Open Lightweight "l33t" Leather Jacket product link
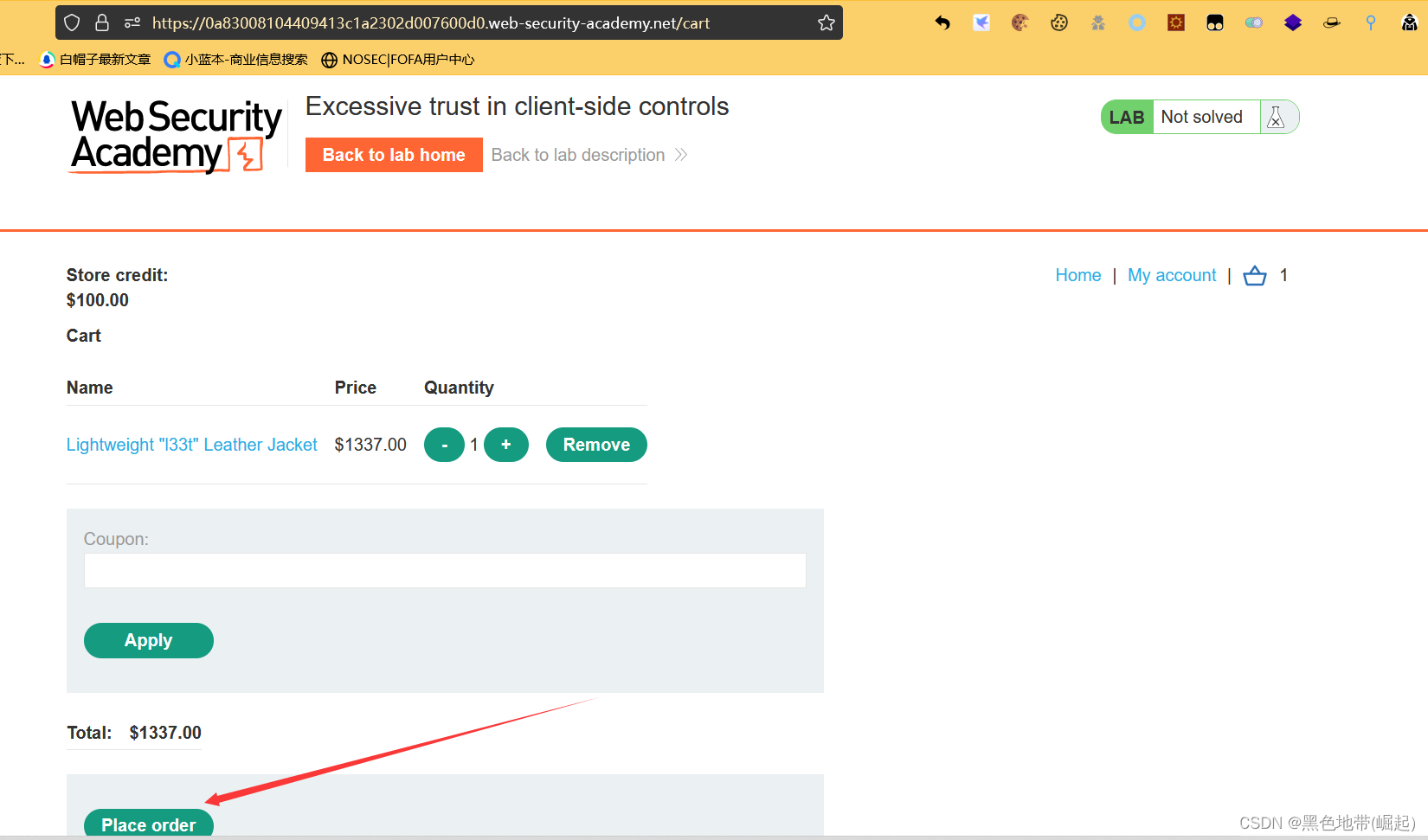This screenshot has height=840, width=1428. (x=192, y=445)
